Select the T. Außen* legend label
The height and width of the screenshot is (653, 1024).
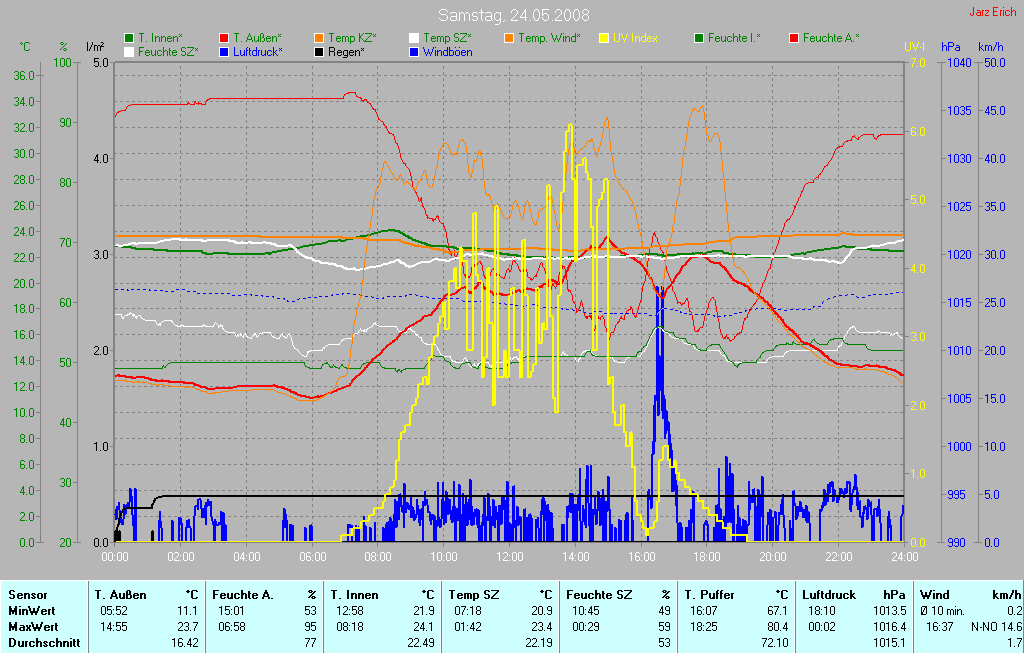click(x=257, y=39)
